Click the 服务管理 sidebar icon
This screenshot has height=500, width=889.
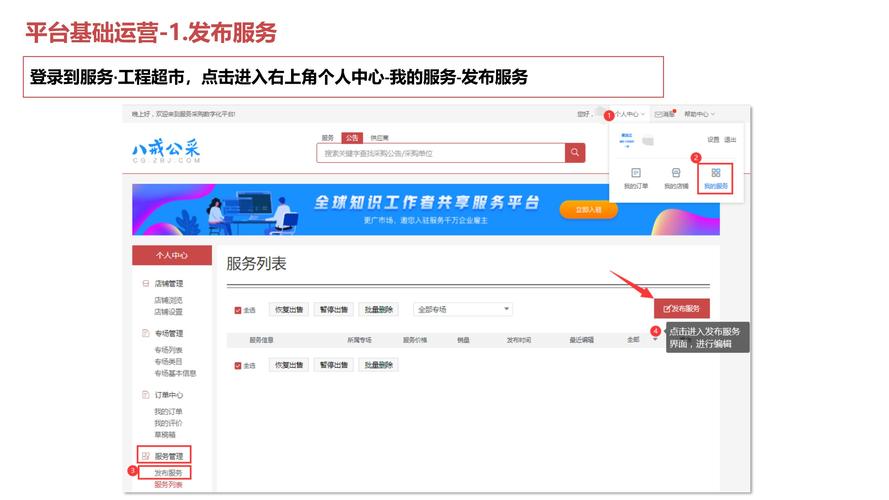pos(146,456)
